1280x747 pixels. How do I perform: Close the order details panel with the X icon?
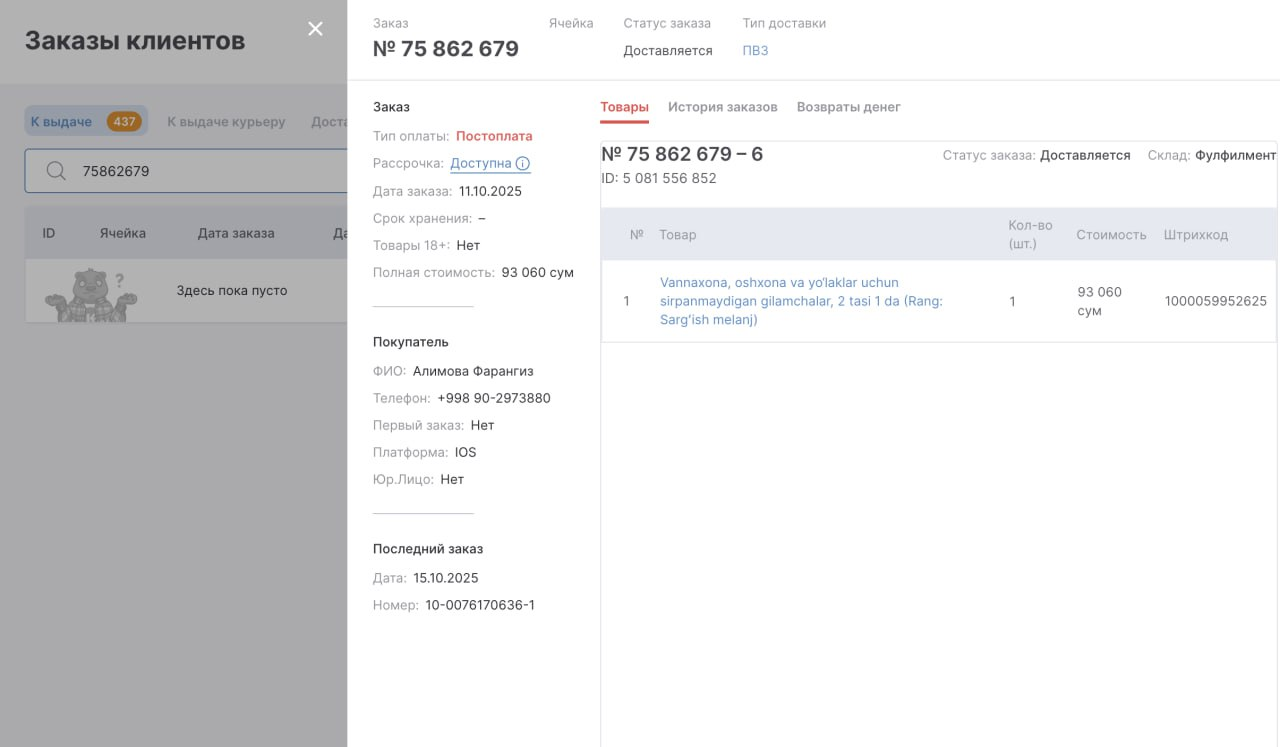[315, 29]
